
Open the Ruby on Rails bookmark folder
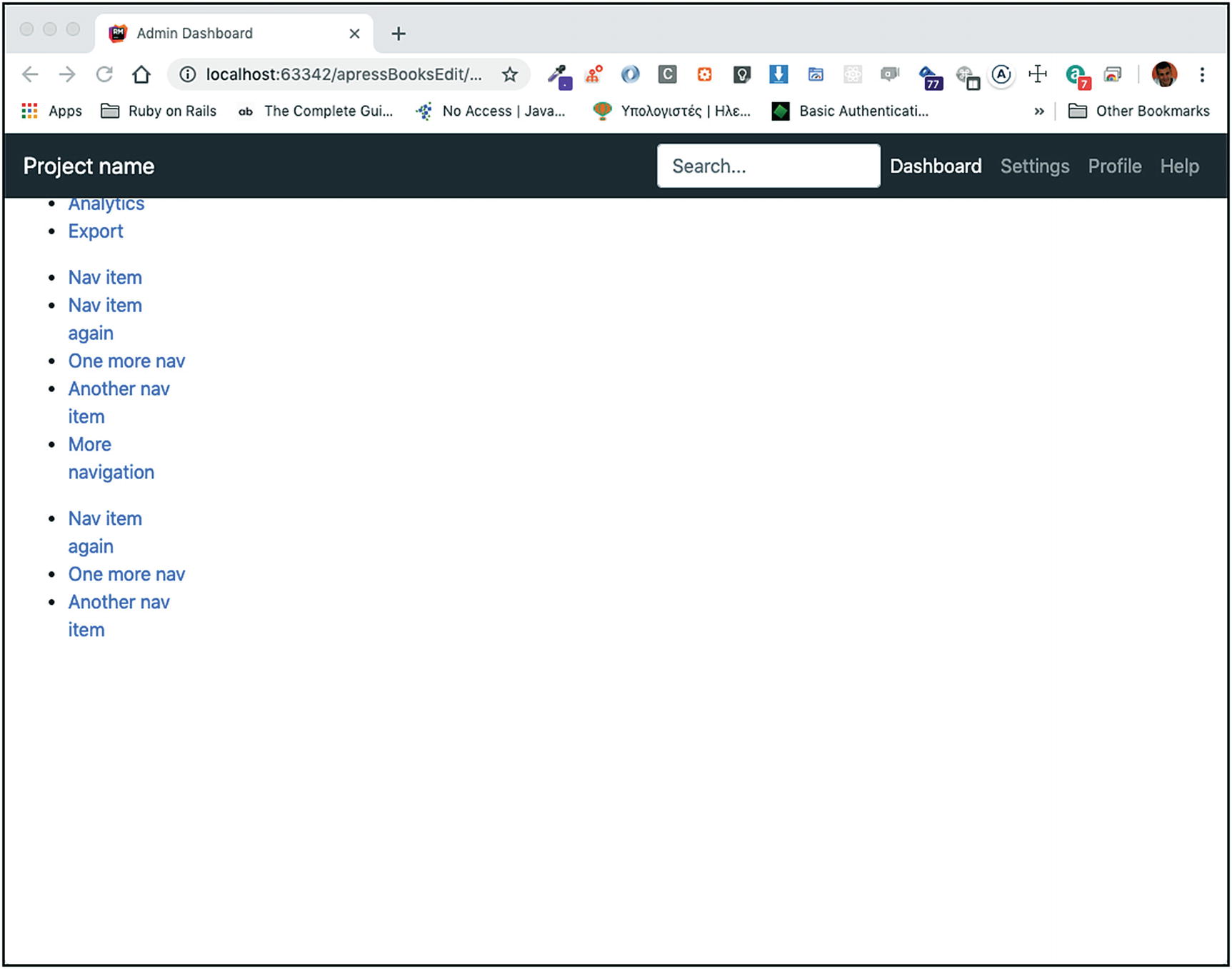pos(159,111)
